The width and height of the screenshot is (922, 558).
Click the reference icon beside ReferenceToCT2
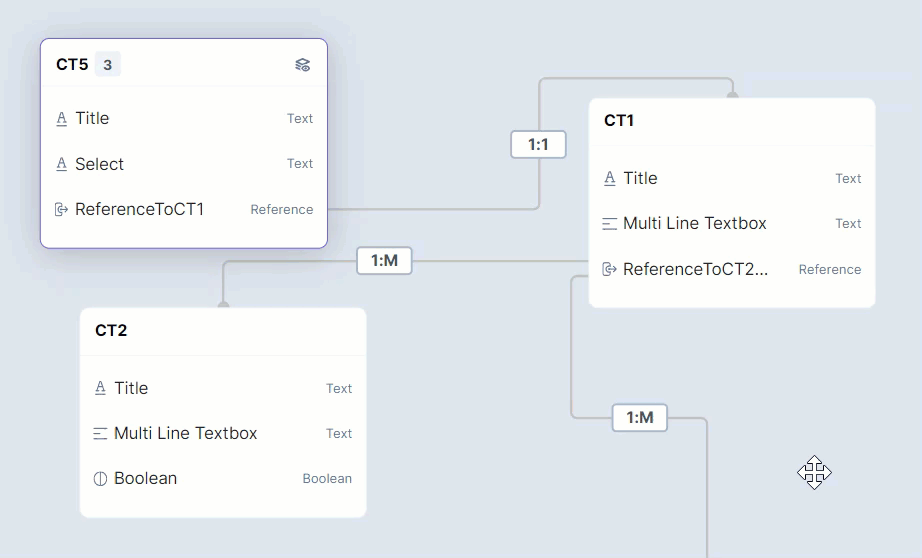pos(610,269)
